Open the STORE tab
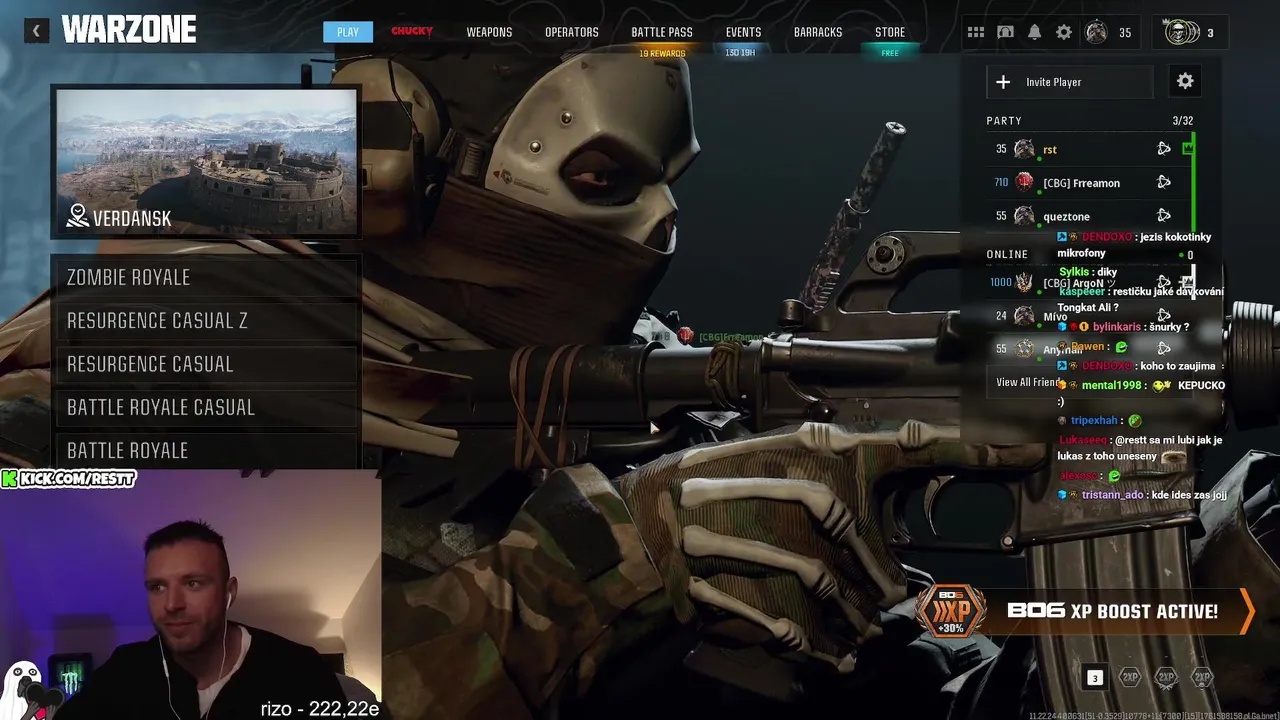Viewport: 1280px width, 720px height. pyautogui.click(x=890, y=32)
